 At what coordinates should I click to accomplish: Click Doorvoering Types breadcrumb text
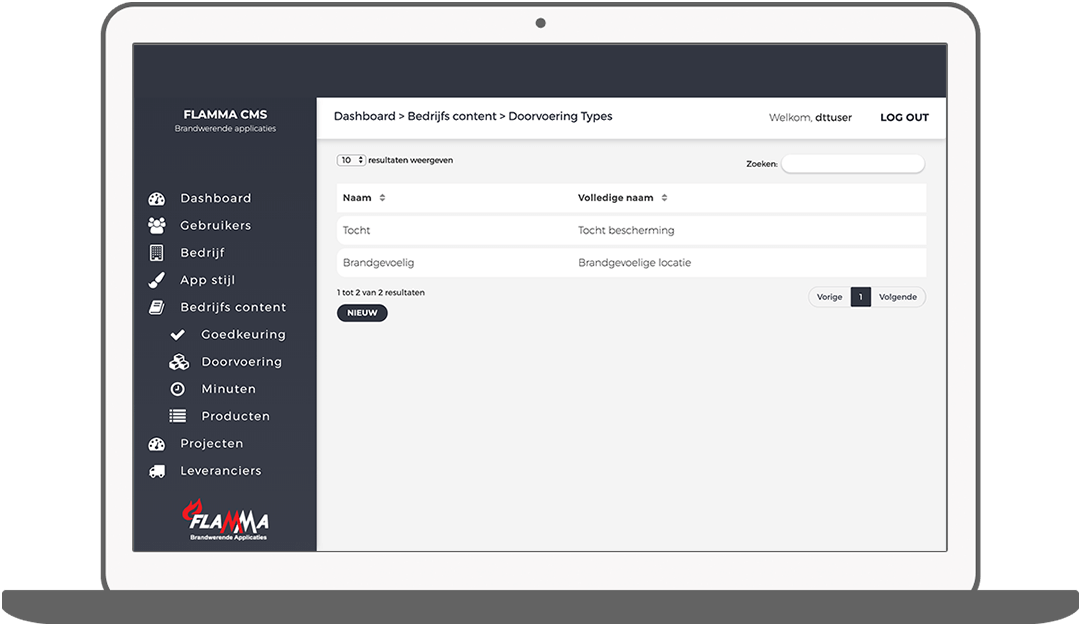560,117
